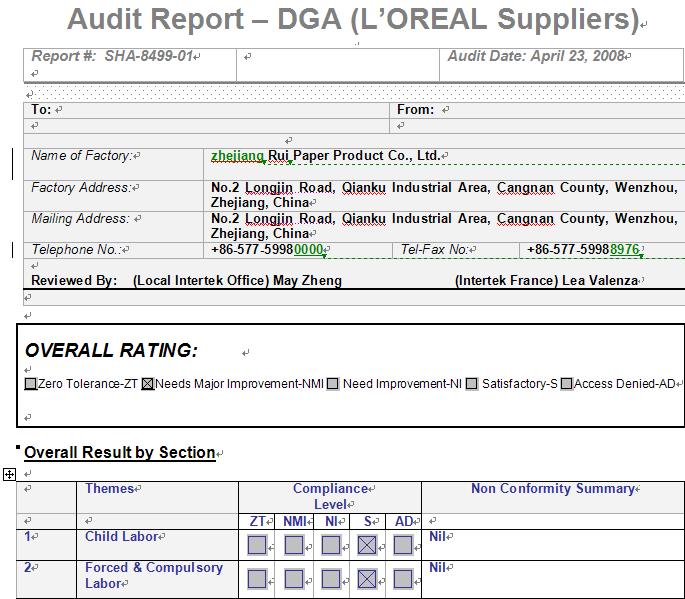Click the NI sub-column header
This screenshot has width=685, height=599.
pos(331,521)
